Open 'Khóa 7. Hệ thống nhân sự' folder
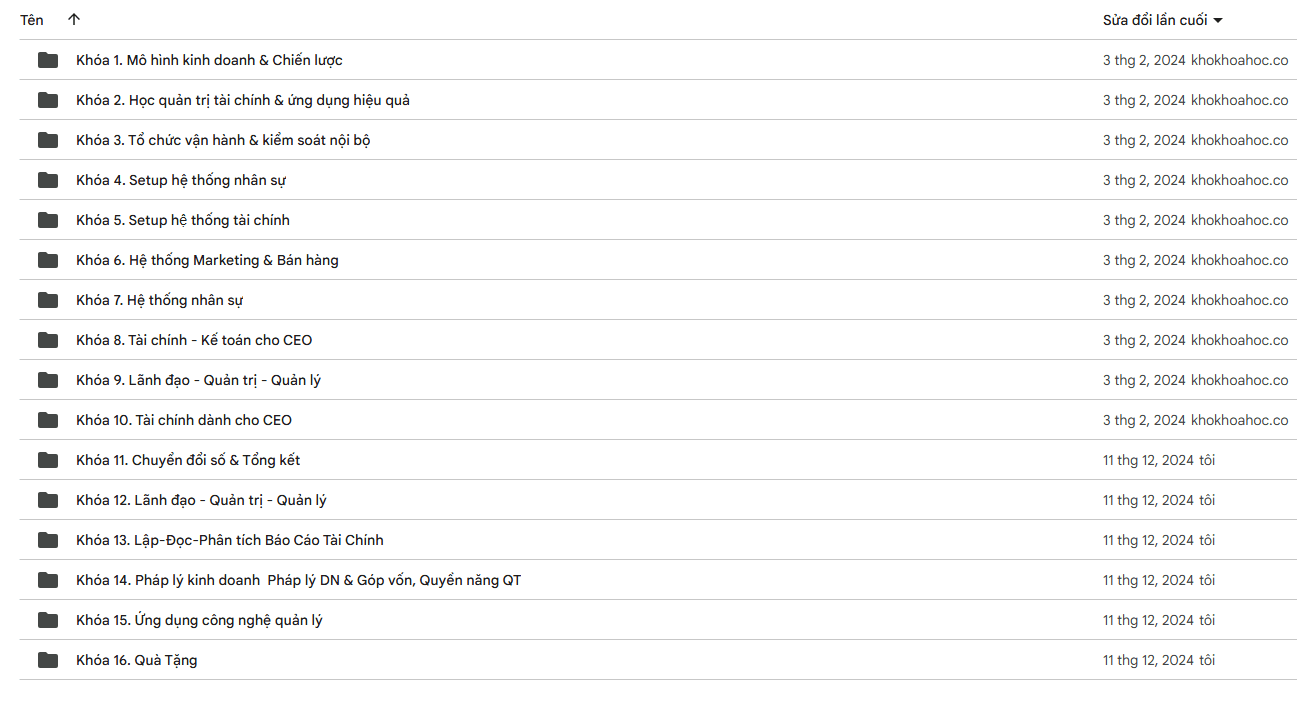This screenshot has height=704, width=1297. pos(160,300)
